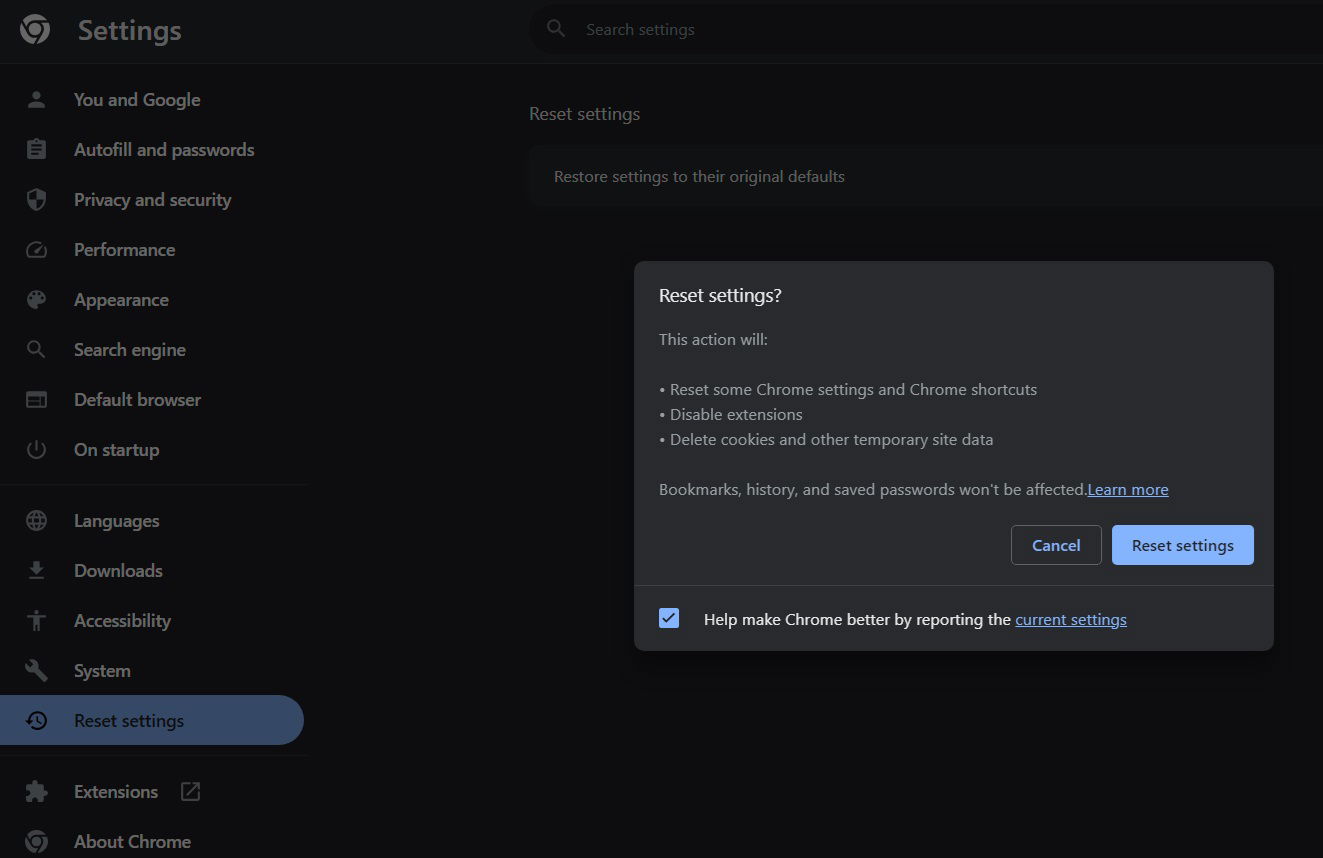Open Default browser via window icon
Viewport: 1323px width, 858px height.
36,399
